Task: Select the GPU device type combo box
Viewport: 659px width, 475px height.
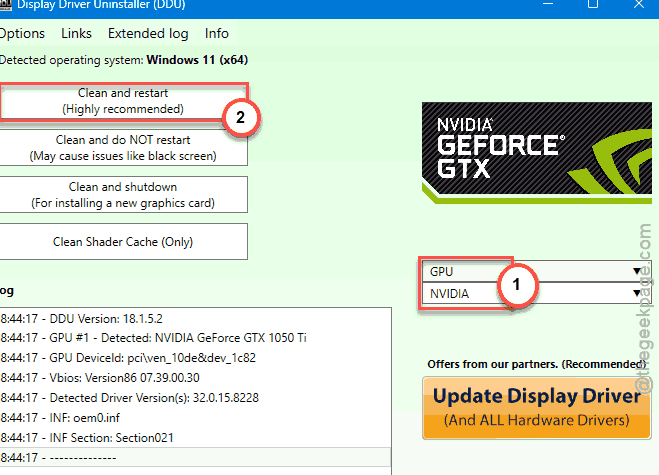Action: click(x=536, y=272)
